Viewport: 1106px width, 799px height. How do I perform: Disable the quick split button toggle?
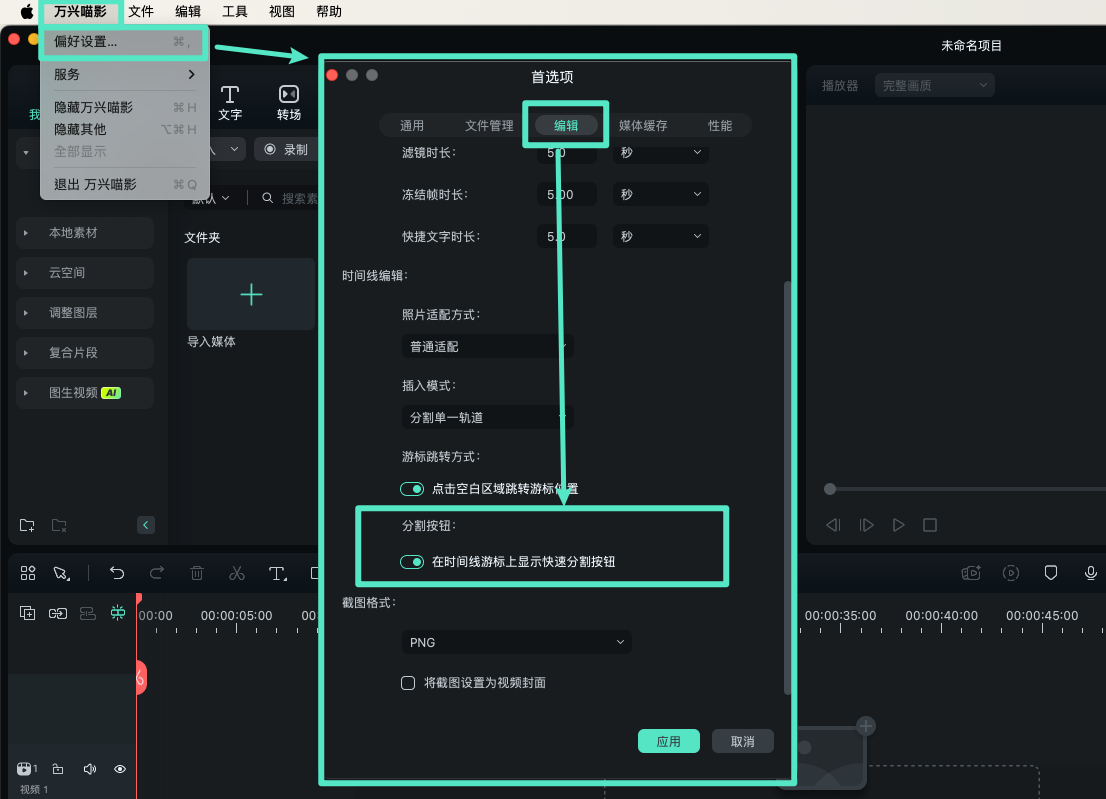pyautogui.click(x=412, y=561)
